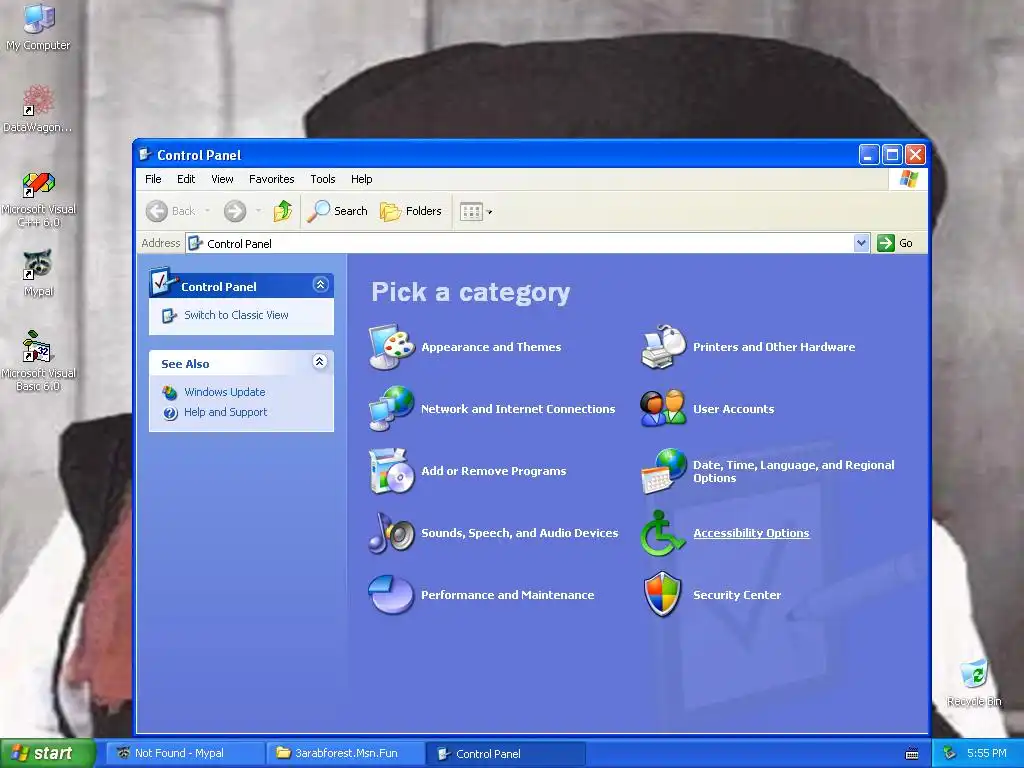Open Performance and Maintenance pie chart icon
The image size is (1024, 768).
pos(391,595)
